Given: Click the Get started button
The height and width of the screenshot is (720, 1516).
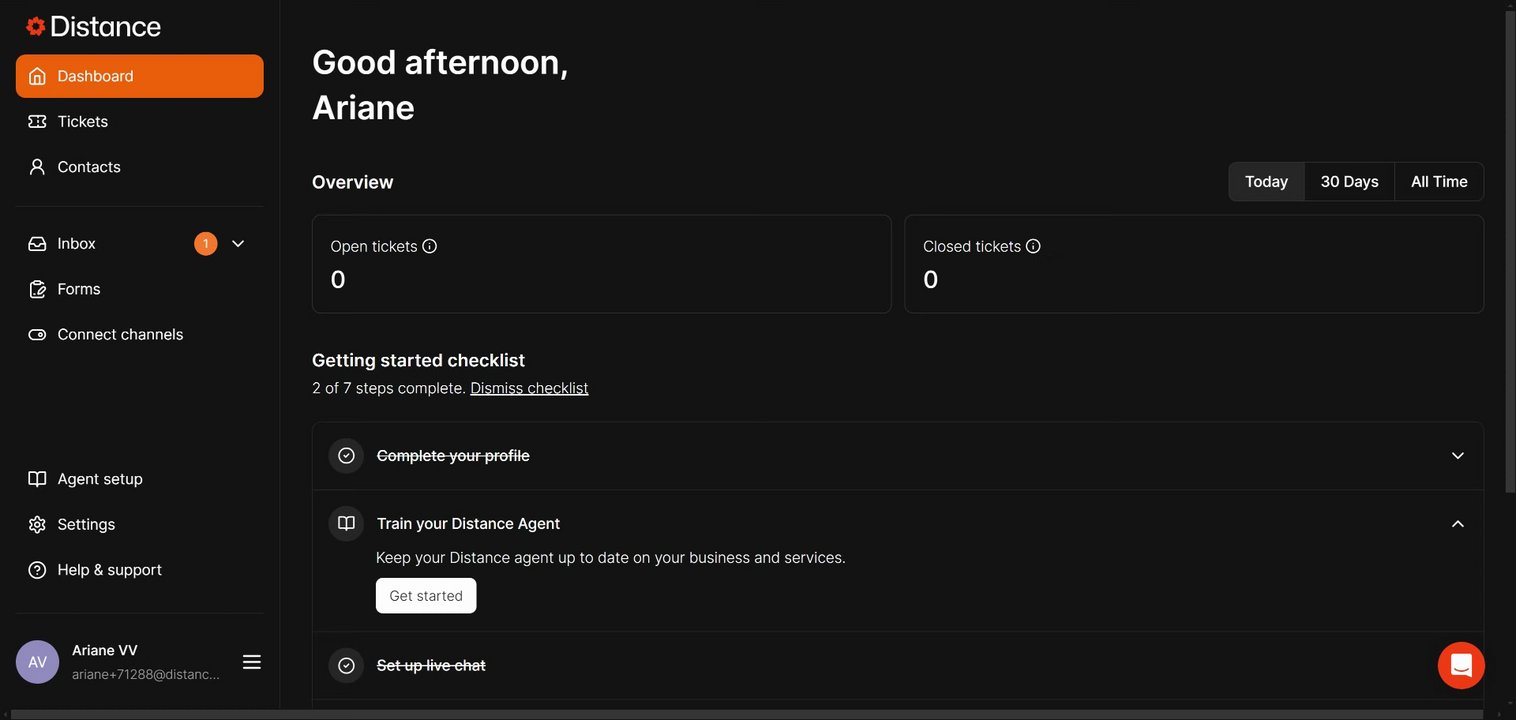Looking at the screenshot, I should click(x=426, y=596).
